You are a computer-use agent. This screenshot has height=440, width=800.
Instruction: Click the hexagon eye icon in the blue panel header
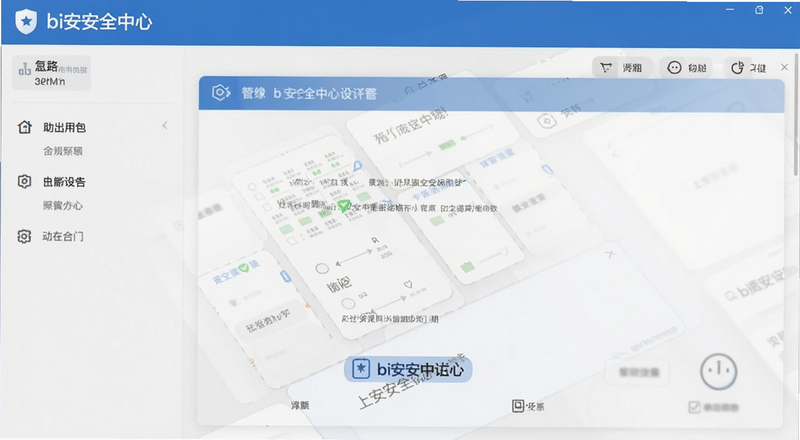pyautogui.click(x=220, y=92)
